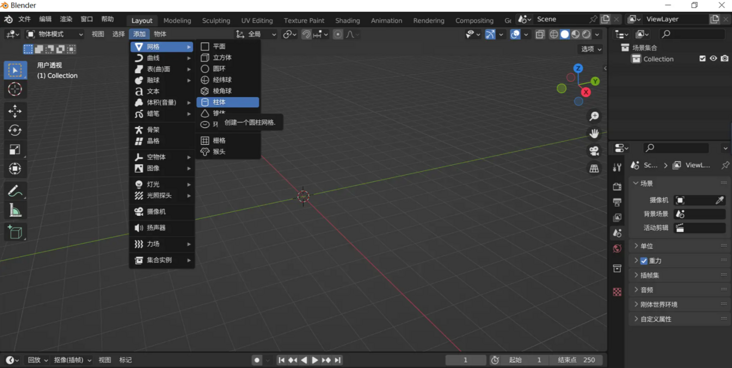Switch to the Shading workspace tab
732x368 pixels.
pyautogui.click(x=347, y=21)
